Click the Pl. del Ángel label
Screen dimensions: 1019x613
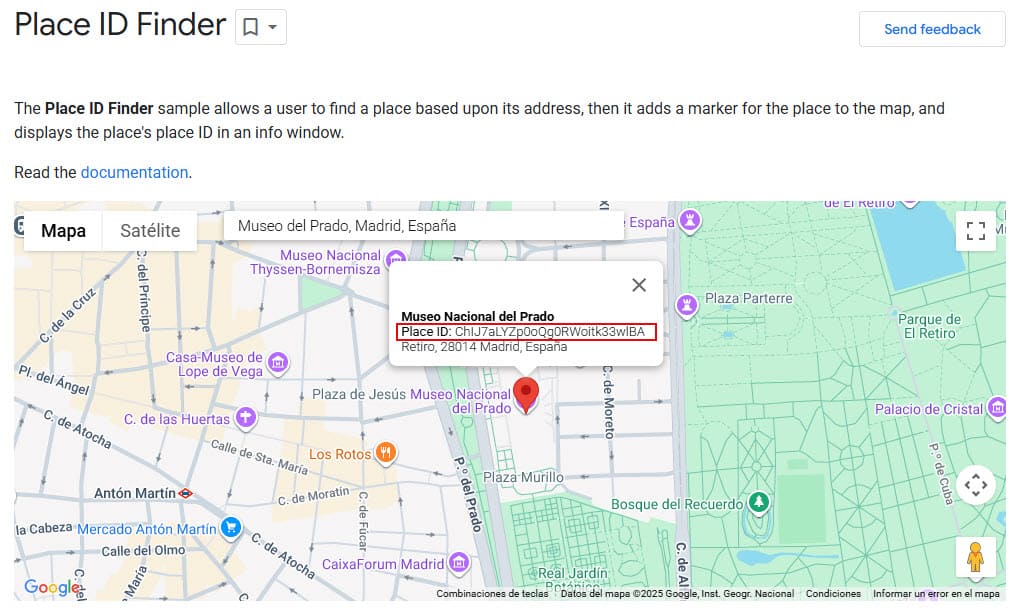[53, 380]
